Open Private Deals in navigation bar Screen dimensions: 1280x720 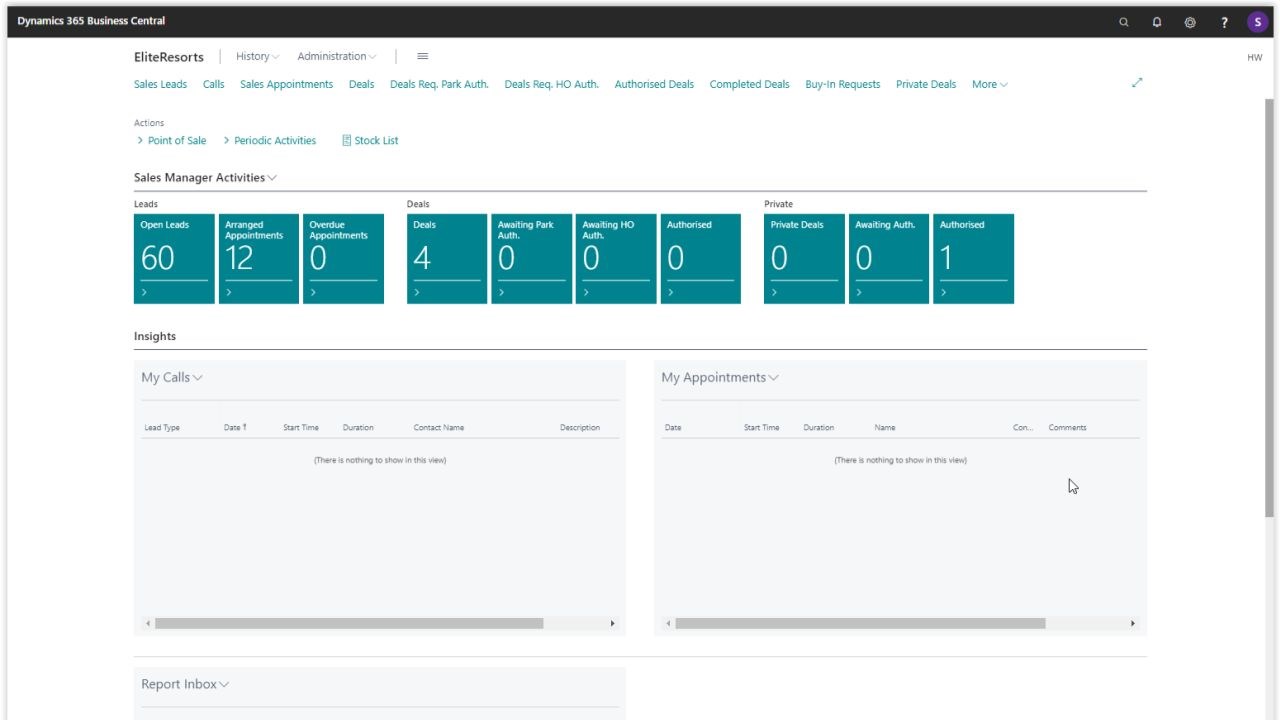[x=926, y=85]
